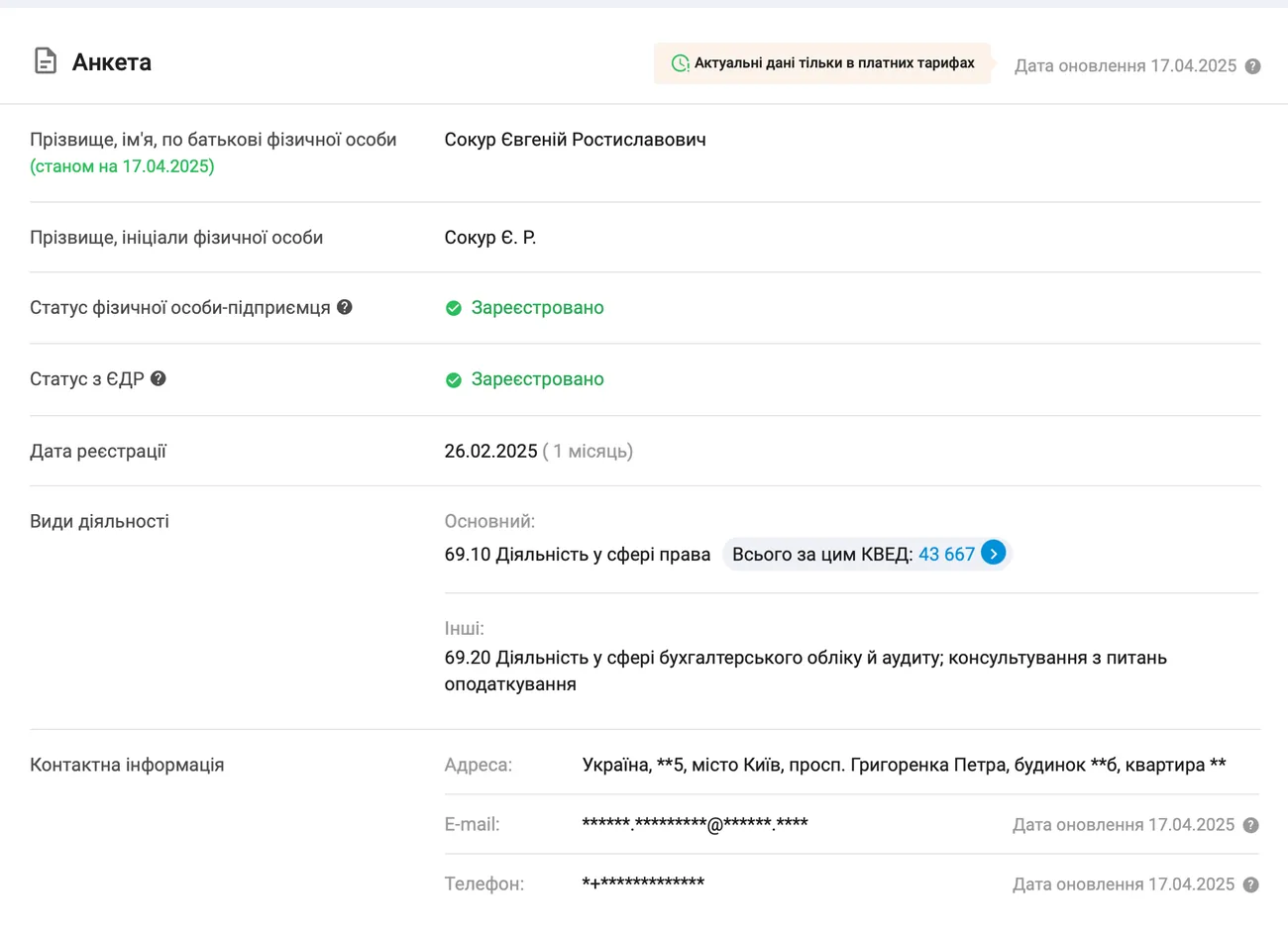This screenshot has height=934, width=1288.
Task: Click 'Актуальні дані тільки в платних тарифах' banner
Action: [833, 63]
